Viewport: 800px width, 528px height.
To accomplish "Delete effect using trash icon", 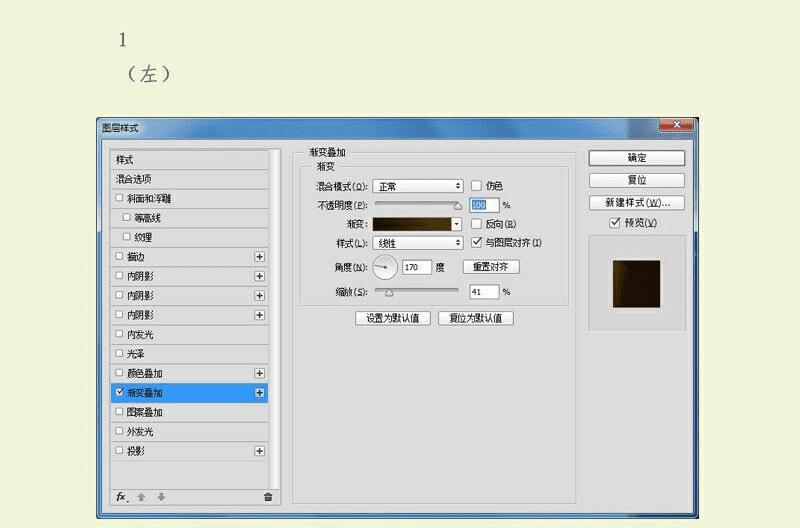I will coord(268,496).
